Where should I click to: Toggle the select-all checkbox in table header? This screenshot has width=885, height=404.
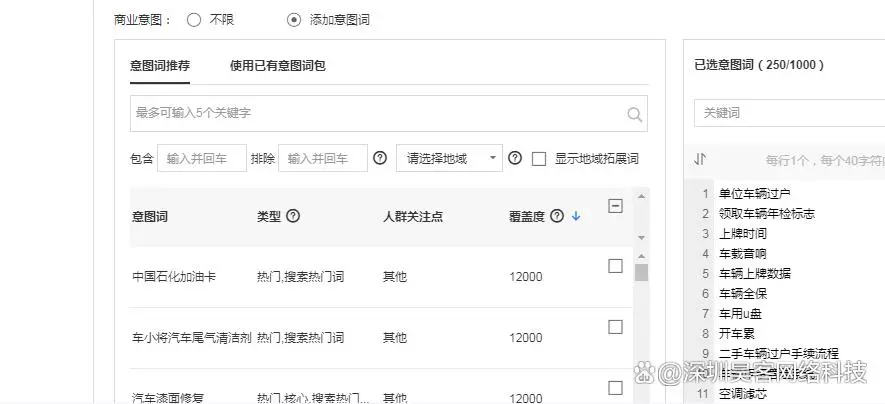click(x=615, y=206)
